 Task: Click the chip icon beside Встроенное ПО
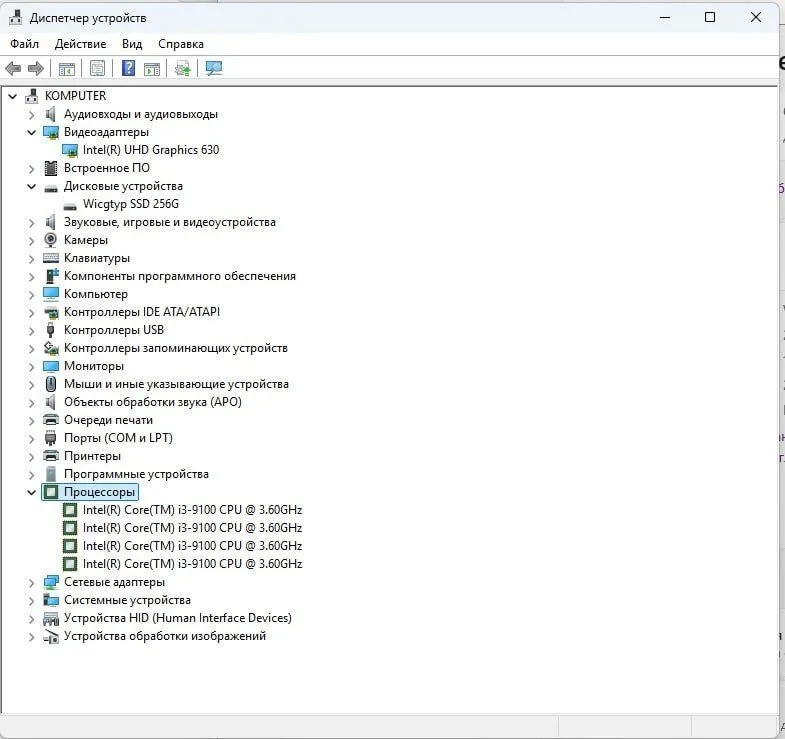51,168
